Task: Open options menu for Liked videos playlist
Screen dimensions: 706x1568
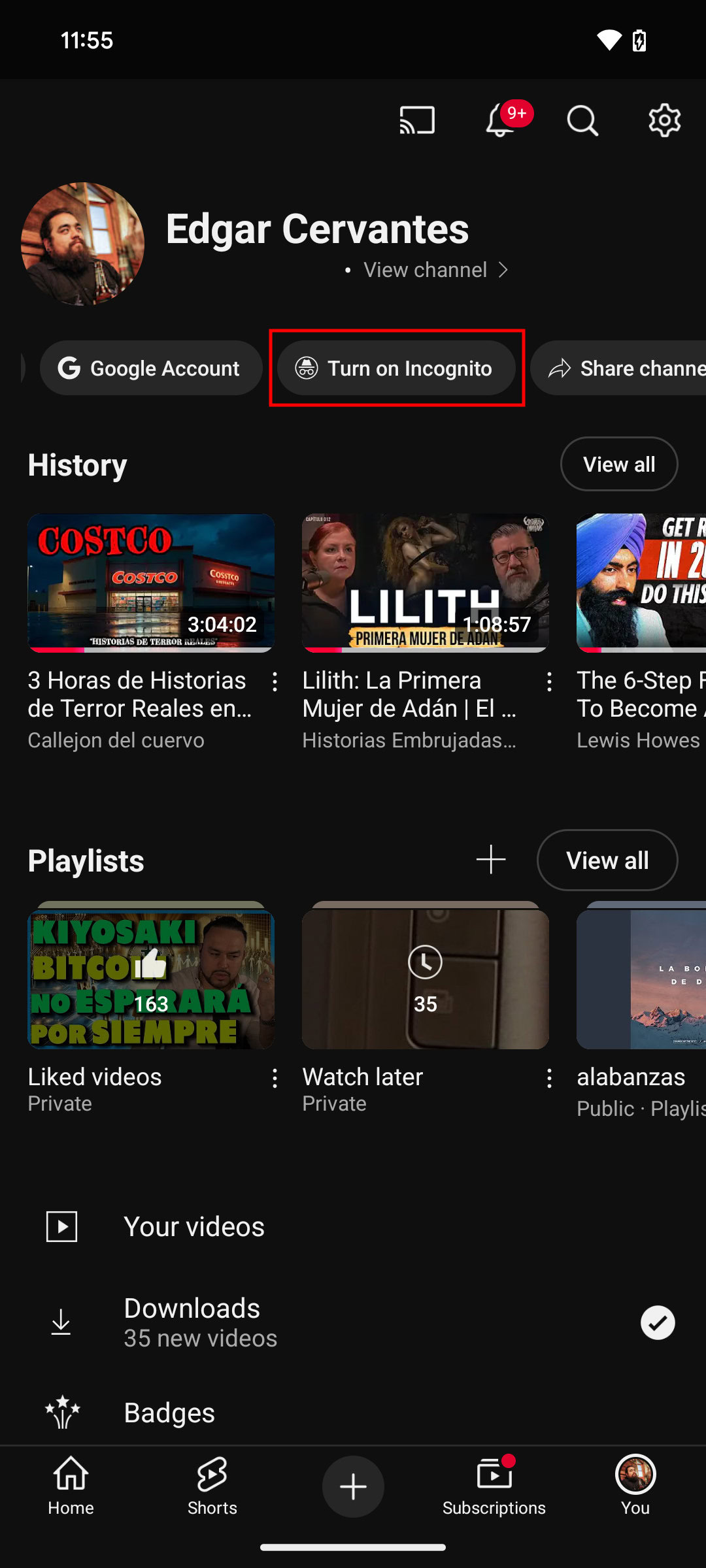Action: pyautogui.click(x=275, y=1078)
